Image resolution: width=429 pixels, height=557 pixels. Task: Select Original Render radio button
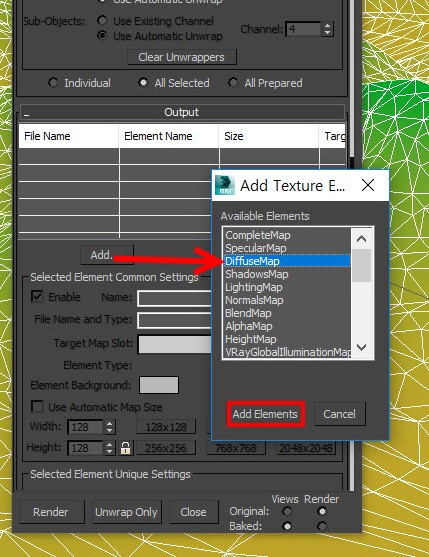coord(322,512)
